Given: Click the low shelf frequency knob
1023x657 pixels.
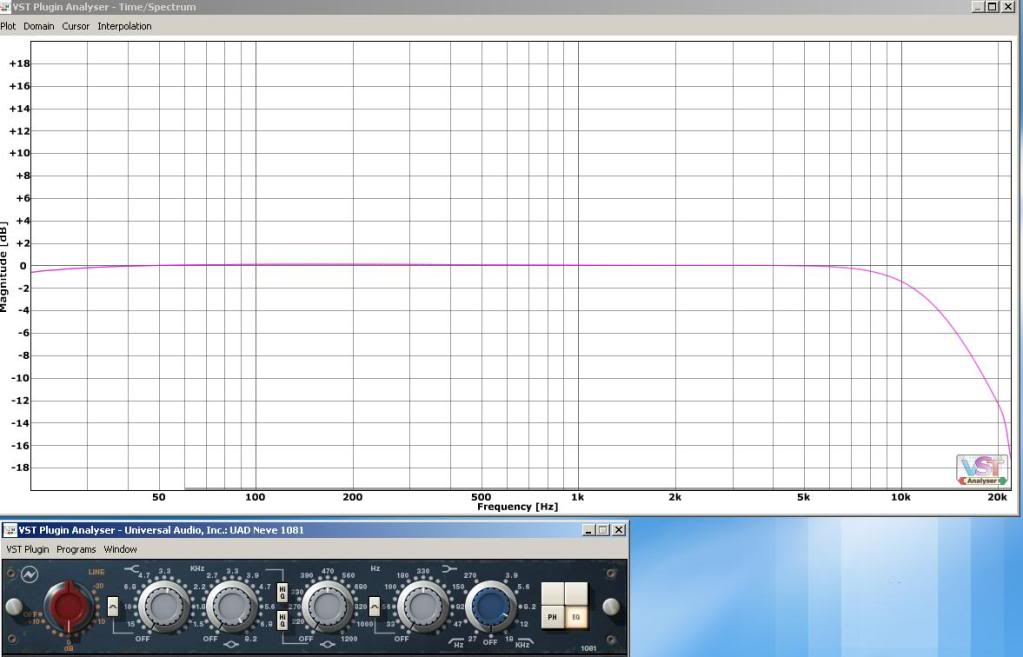Looking at the screenshot, I should click(421, 606).
